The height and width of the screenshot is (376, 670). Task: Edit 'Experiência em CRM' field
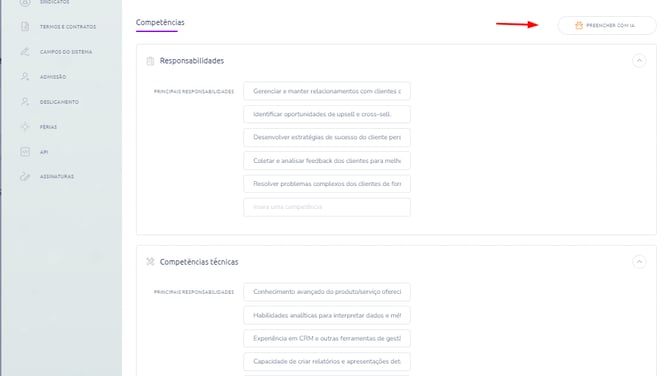[327, 338]
